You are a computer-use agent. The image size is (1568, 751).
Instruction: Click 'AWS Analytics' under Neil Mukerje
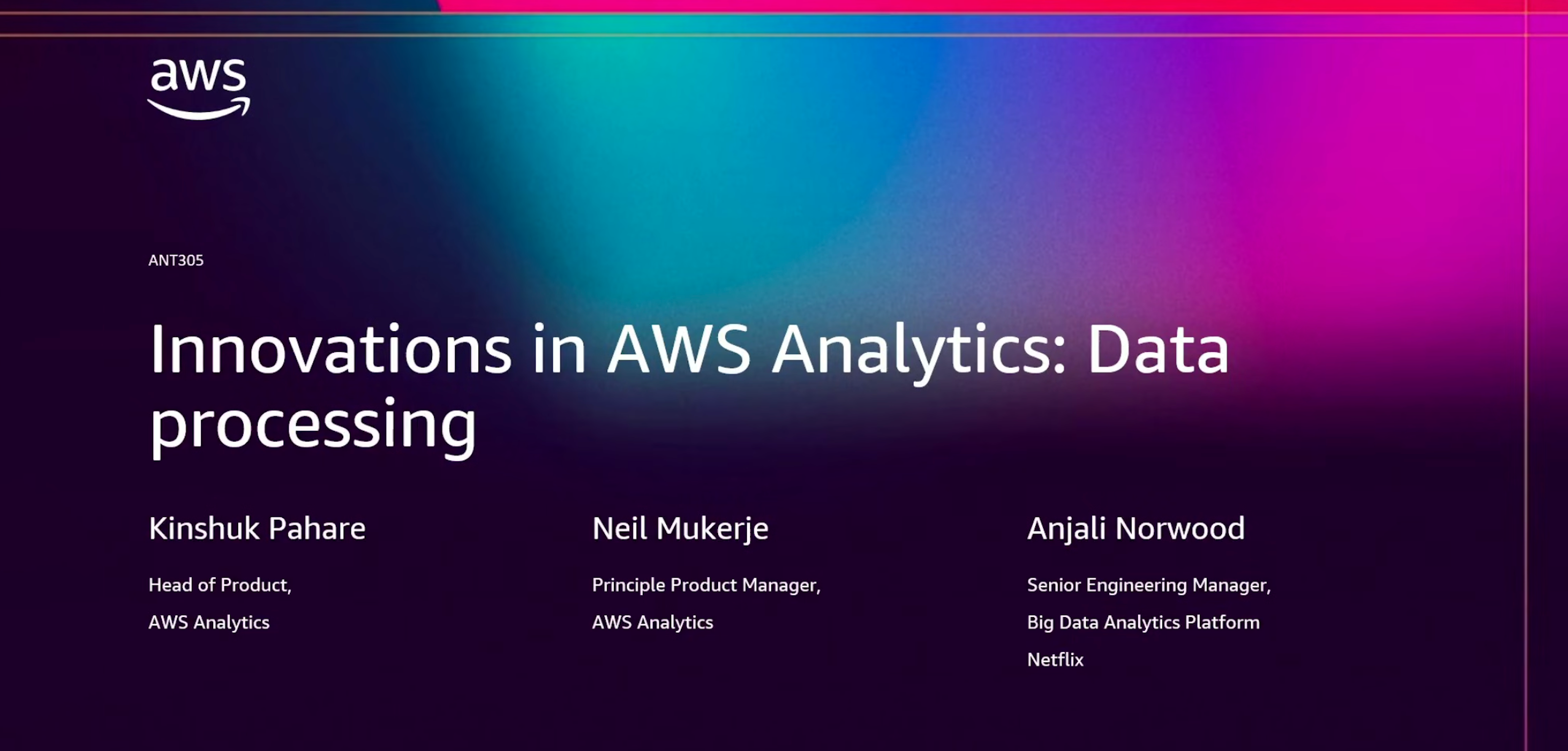[653, 622]
